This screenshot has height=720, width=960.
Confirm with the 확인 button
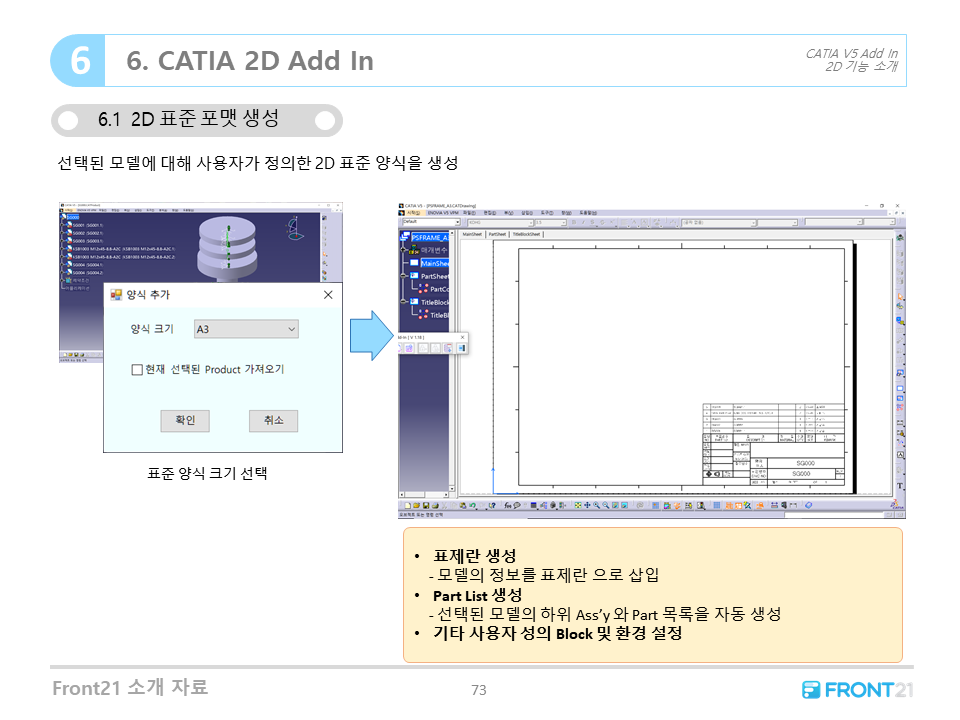(x=185, y=421)
